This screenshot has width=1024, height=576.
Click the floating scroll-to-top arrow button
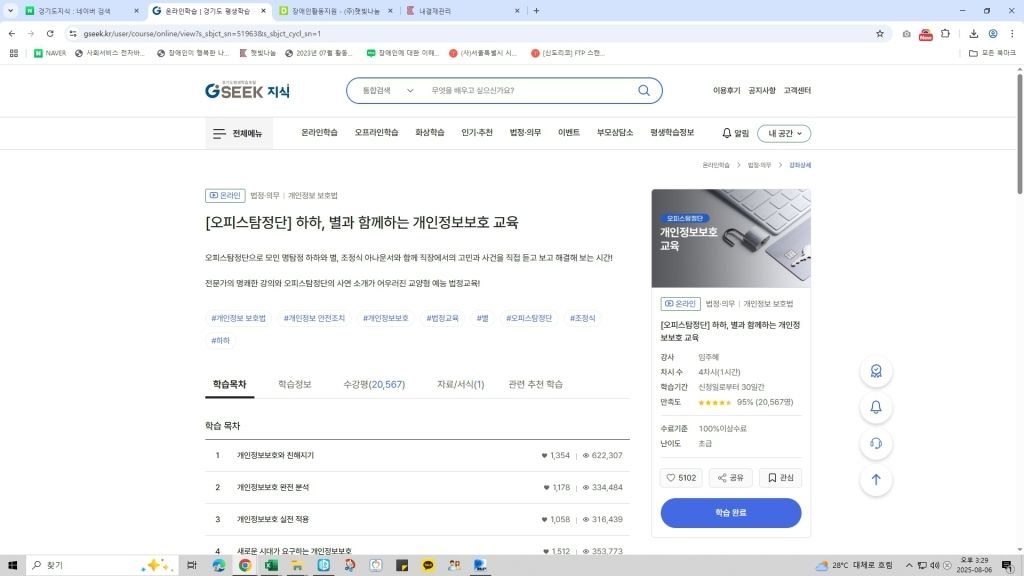[876, 479]
